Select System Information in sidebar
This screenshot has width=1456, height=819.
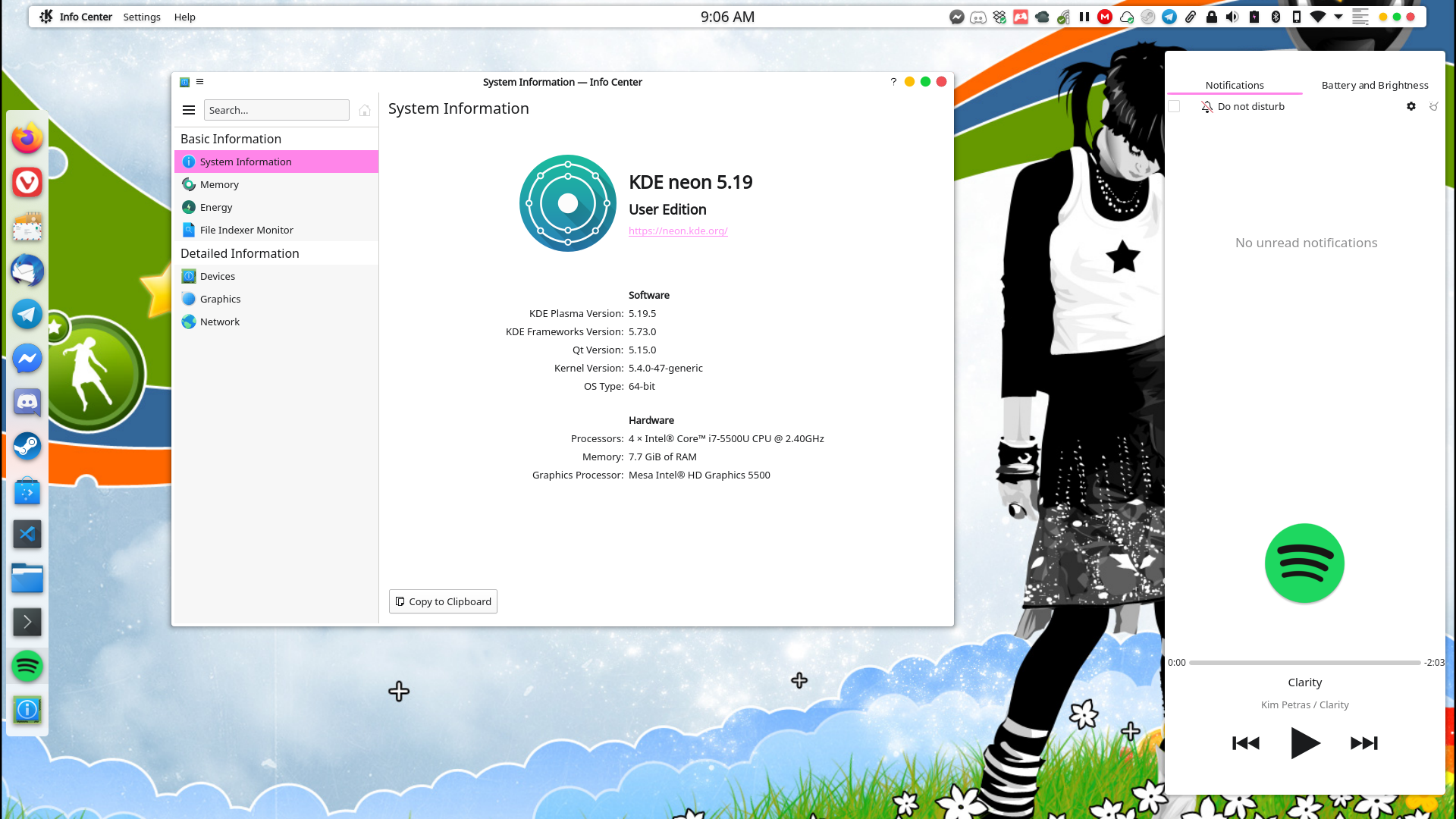point(276,162)
